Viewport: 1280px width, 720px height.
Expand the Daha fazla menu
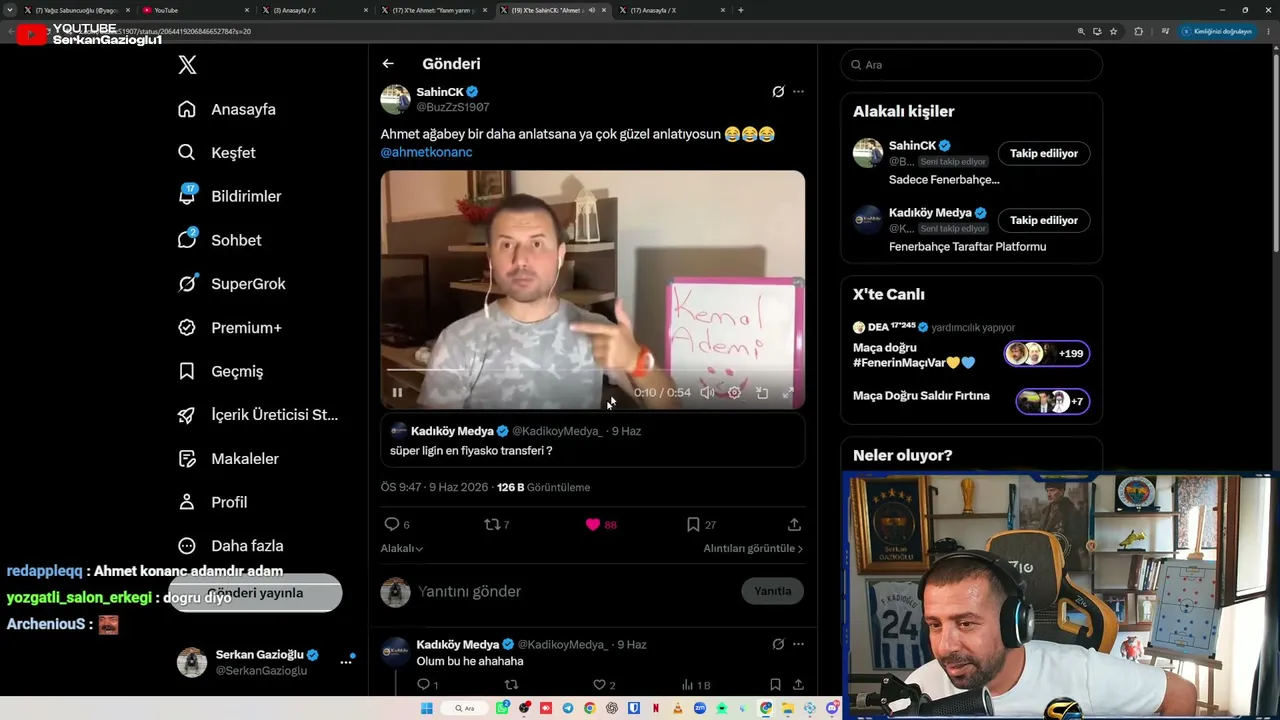[231, 546]
